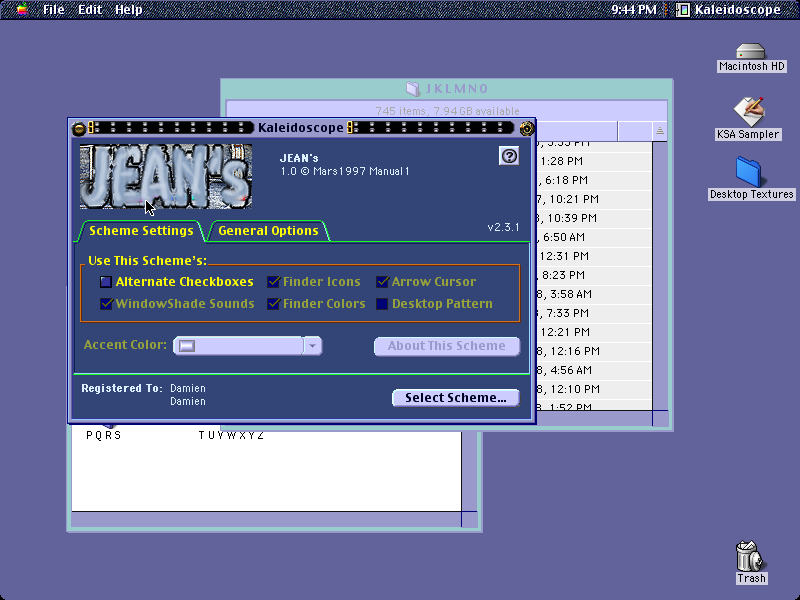
Task: Enable the Desktop Pattern checkbox
Action: point(434,304)
